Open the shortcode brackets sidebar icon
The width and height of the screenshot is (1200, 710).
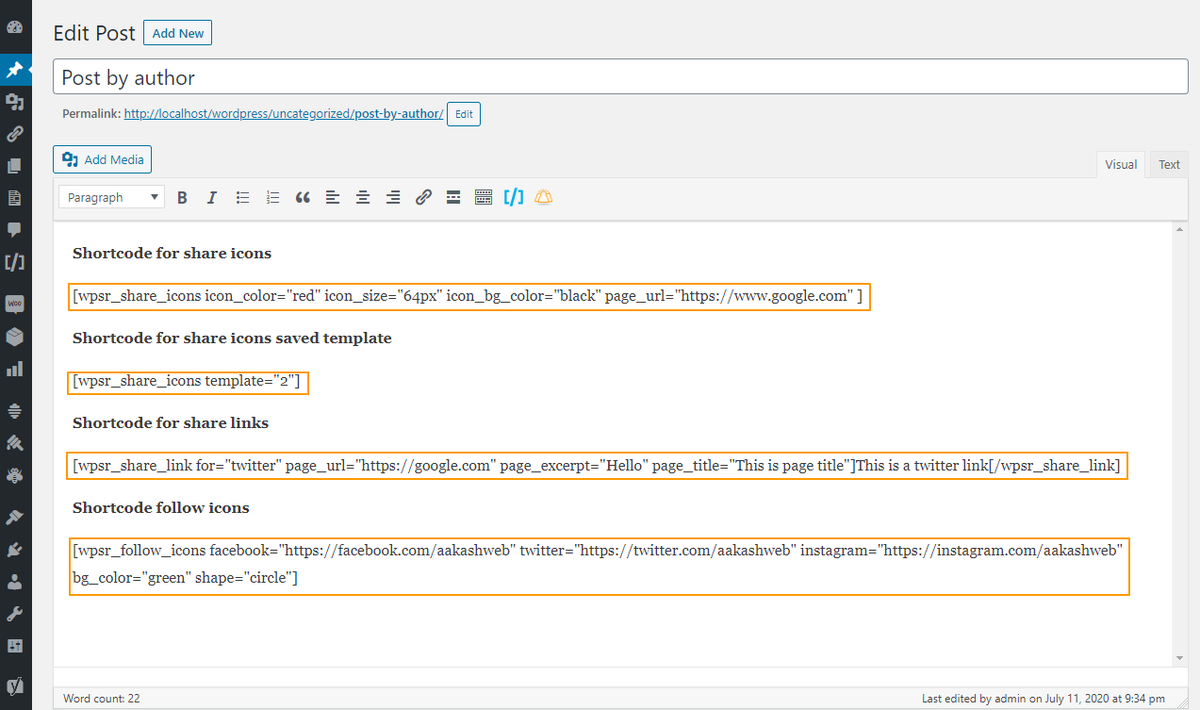tap(15, 263)
